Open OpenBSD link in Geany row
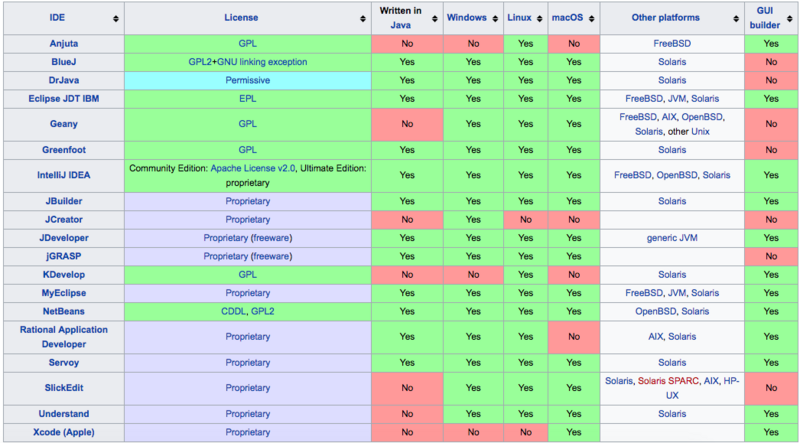 [702, 117]
